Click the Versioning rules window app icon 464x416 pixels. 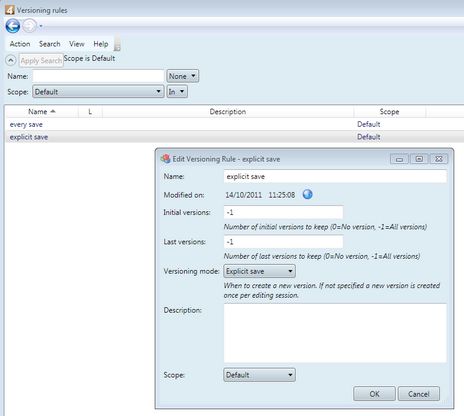[x=10, y=10]
